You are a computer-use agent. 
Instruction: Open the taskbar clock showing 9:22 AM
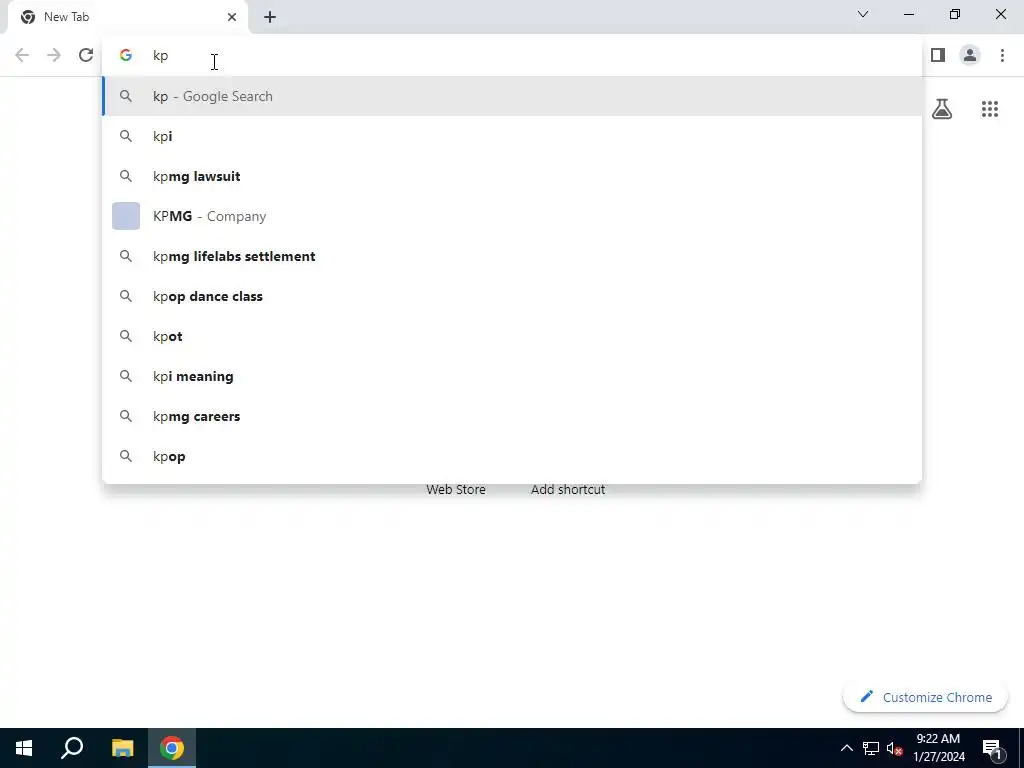[938, 748]
